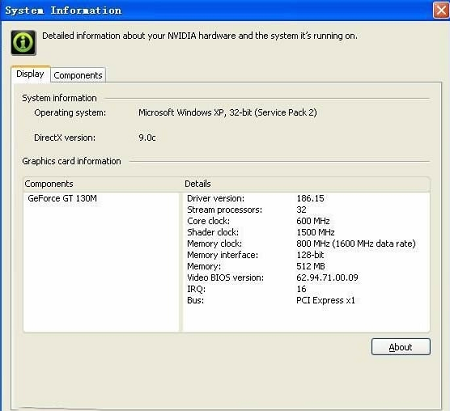Image resolution: width=450 pixels, height=411 pixels.
Task: Click the Components column header
Action: click(x=102, y=184)
